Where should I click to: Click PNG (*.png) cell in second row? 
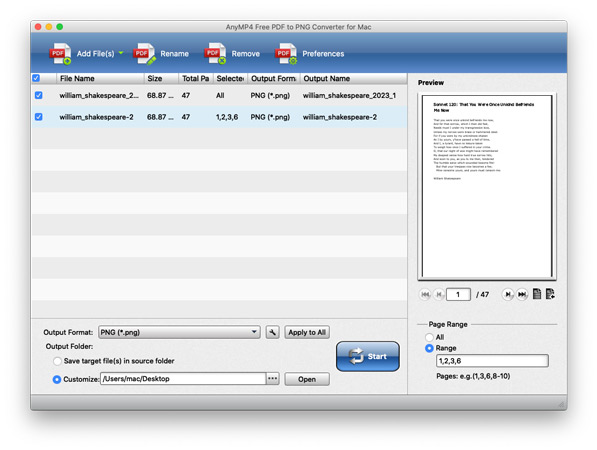pyautogui.click(x=270, y=117)
